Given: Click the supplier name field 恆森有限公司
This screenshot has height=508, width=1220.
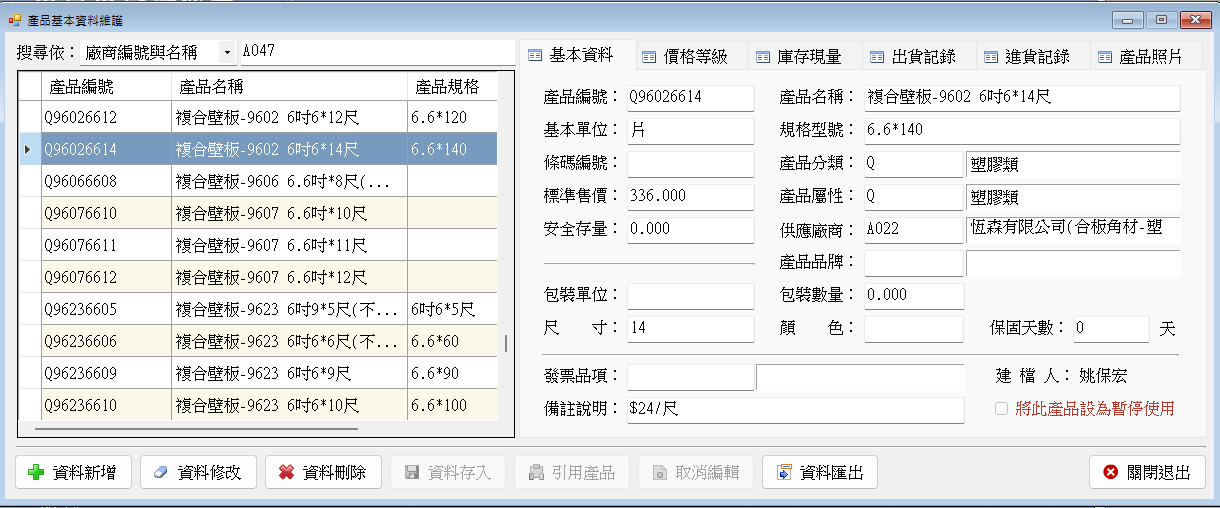Looking at the screenshot, I should 1073,230.
